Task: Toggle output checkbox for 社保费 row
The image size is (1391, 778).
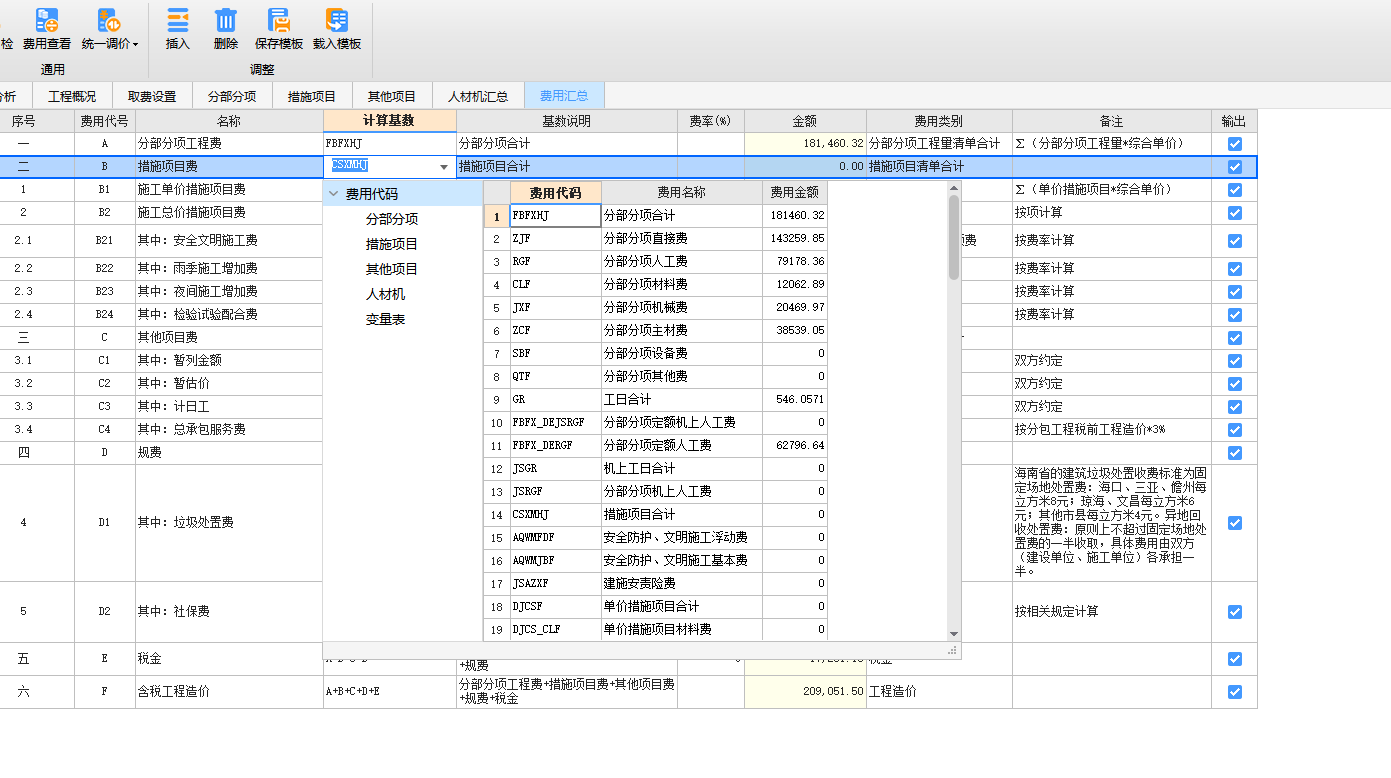Action: [1235, 612]
